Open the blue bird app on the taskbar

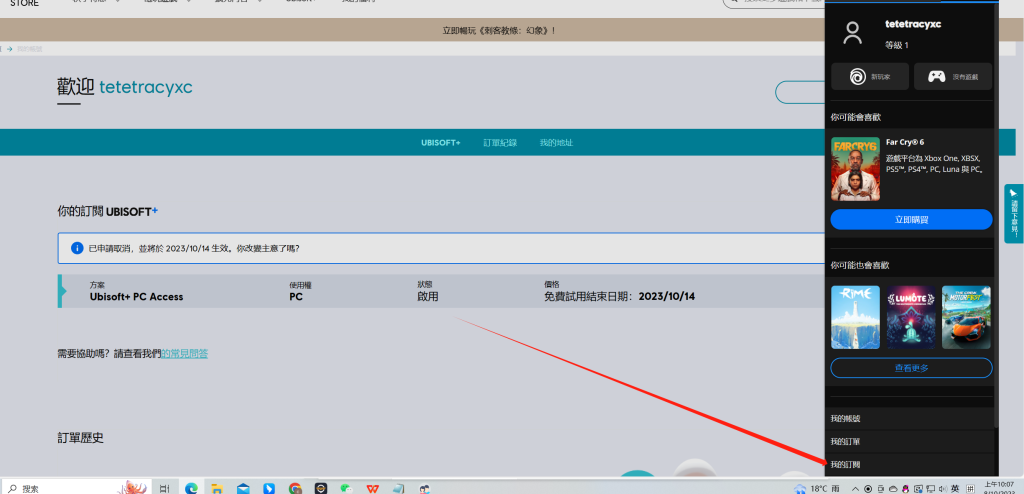point(269,488)
